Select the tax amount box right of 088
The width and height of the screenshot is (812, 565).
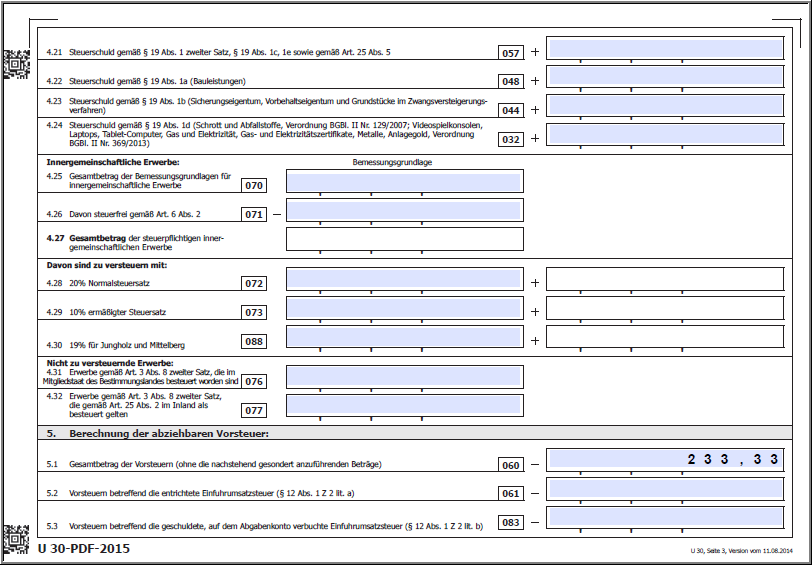tap(665, 338)
